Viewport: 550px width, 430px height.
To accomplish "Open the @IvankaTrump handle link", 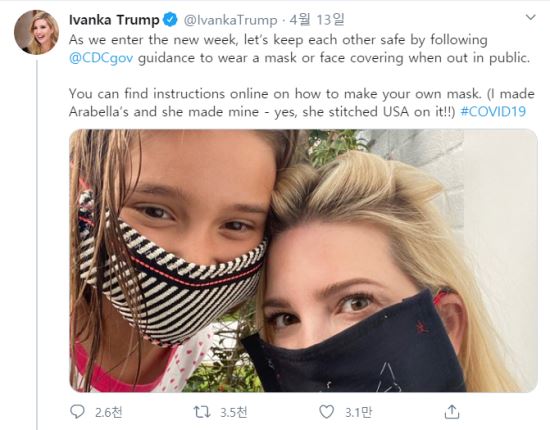I will 230,20.
